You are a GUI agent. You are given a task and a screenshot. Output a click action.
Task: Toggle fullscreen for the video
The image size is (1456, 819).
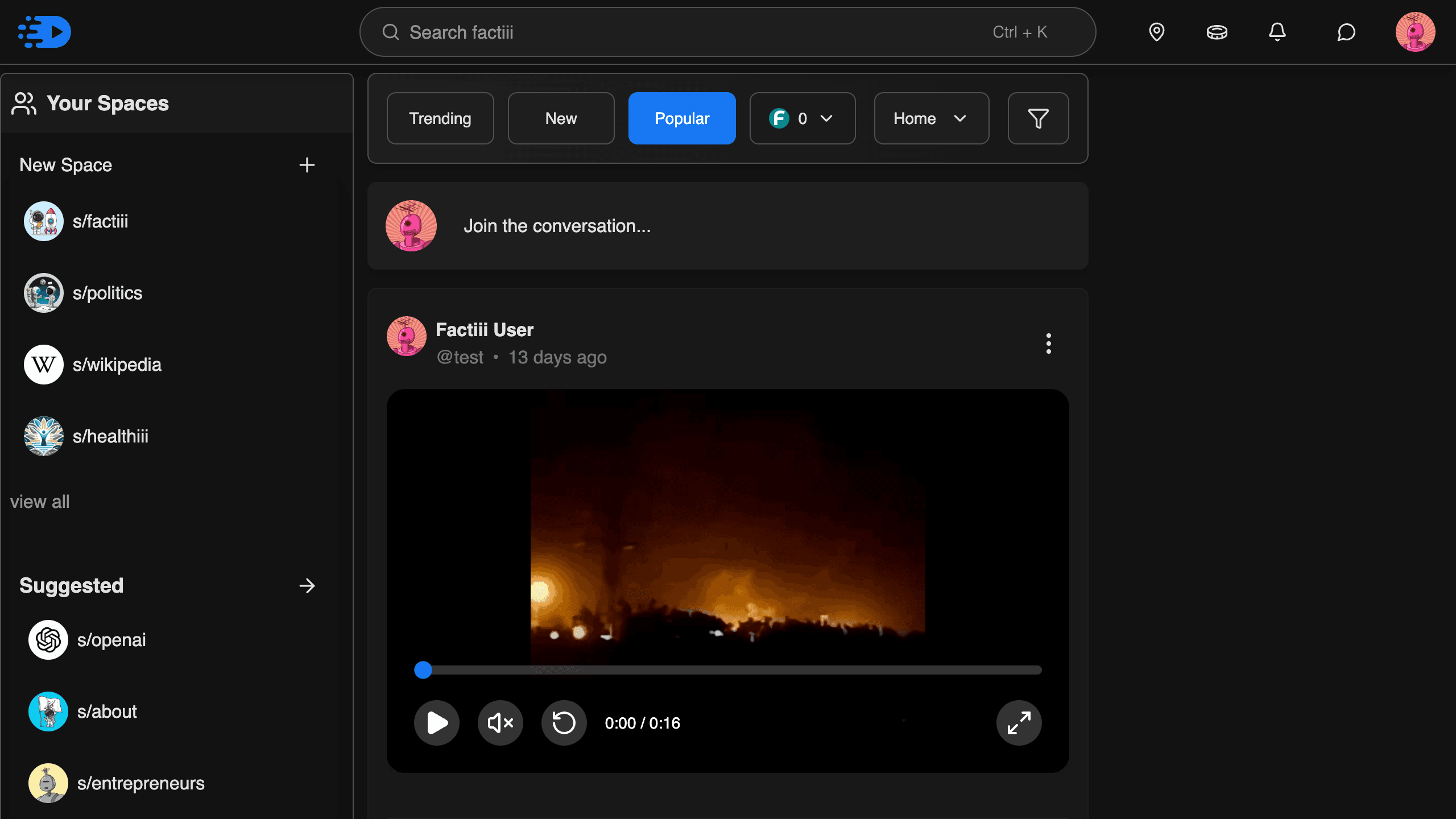pos(1019,723)
